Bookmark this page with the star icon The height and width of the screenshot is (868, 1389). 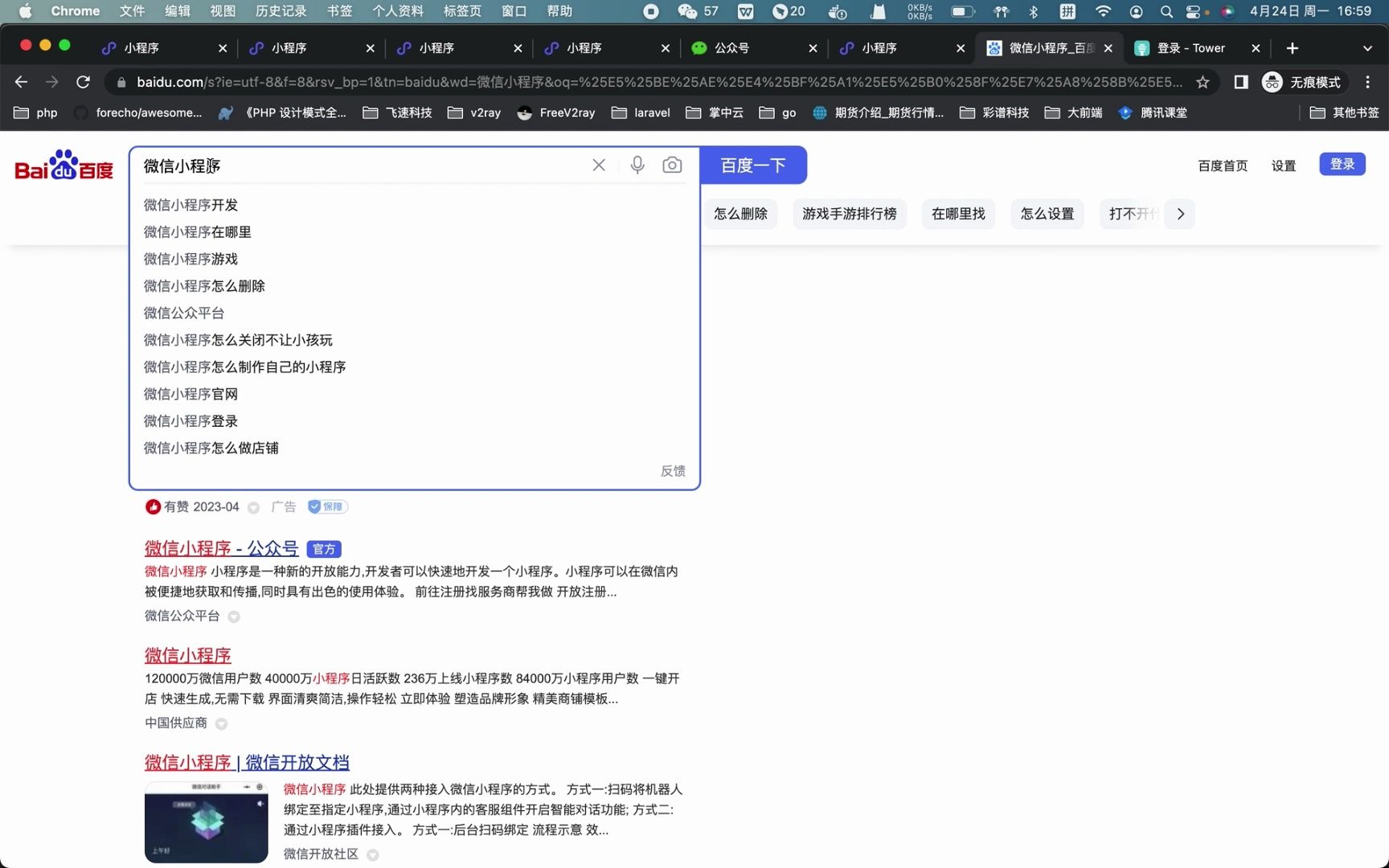click(1203, 81)
